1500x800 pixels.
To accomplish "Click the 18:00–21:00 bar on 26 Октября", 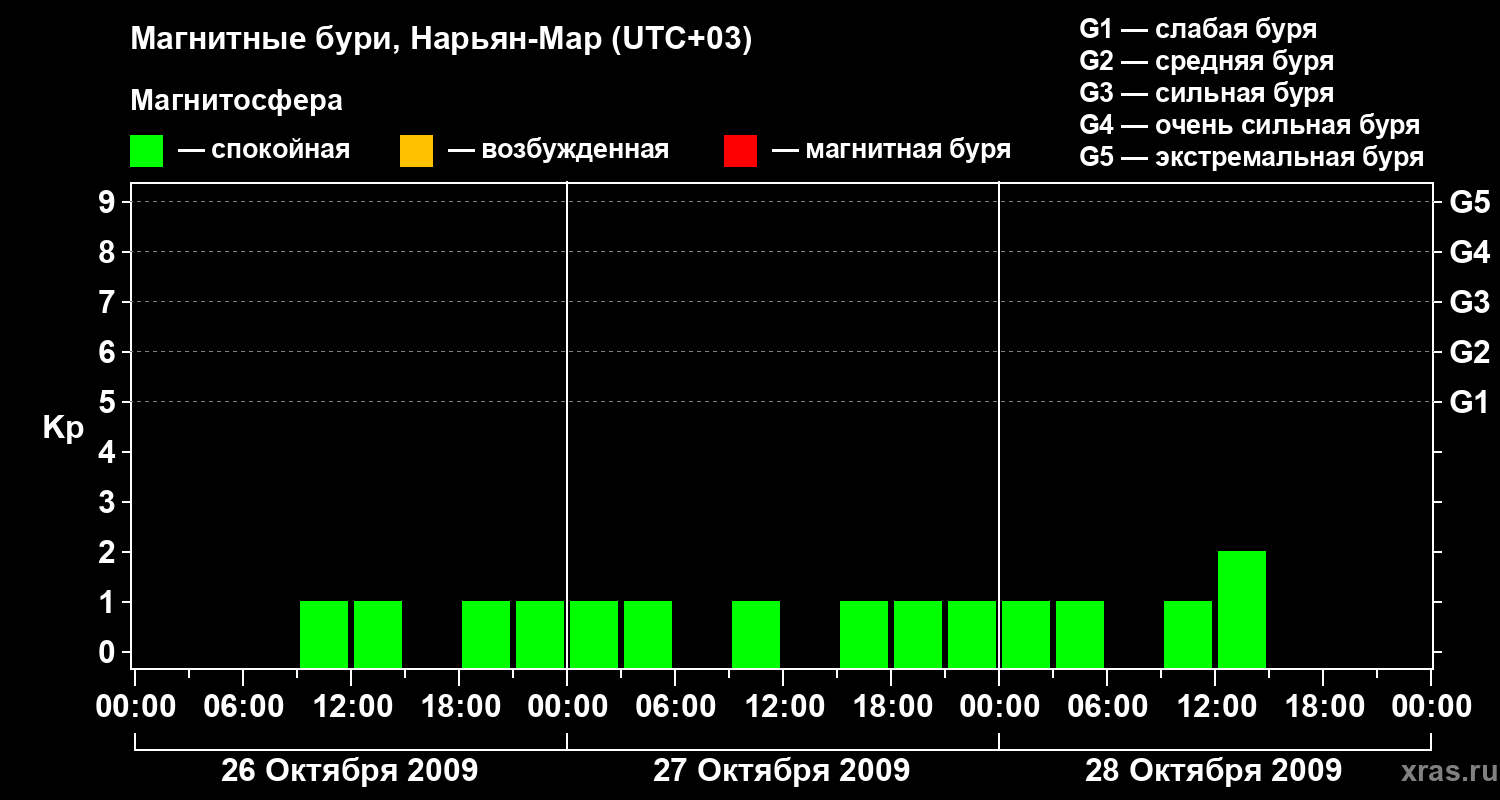I will click(x=486, y=634).
